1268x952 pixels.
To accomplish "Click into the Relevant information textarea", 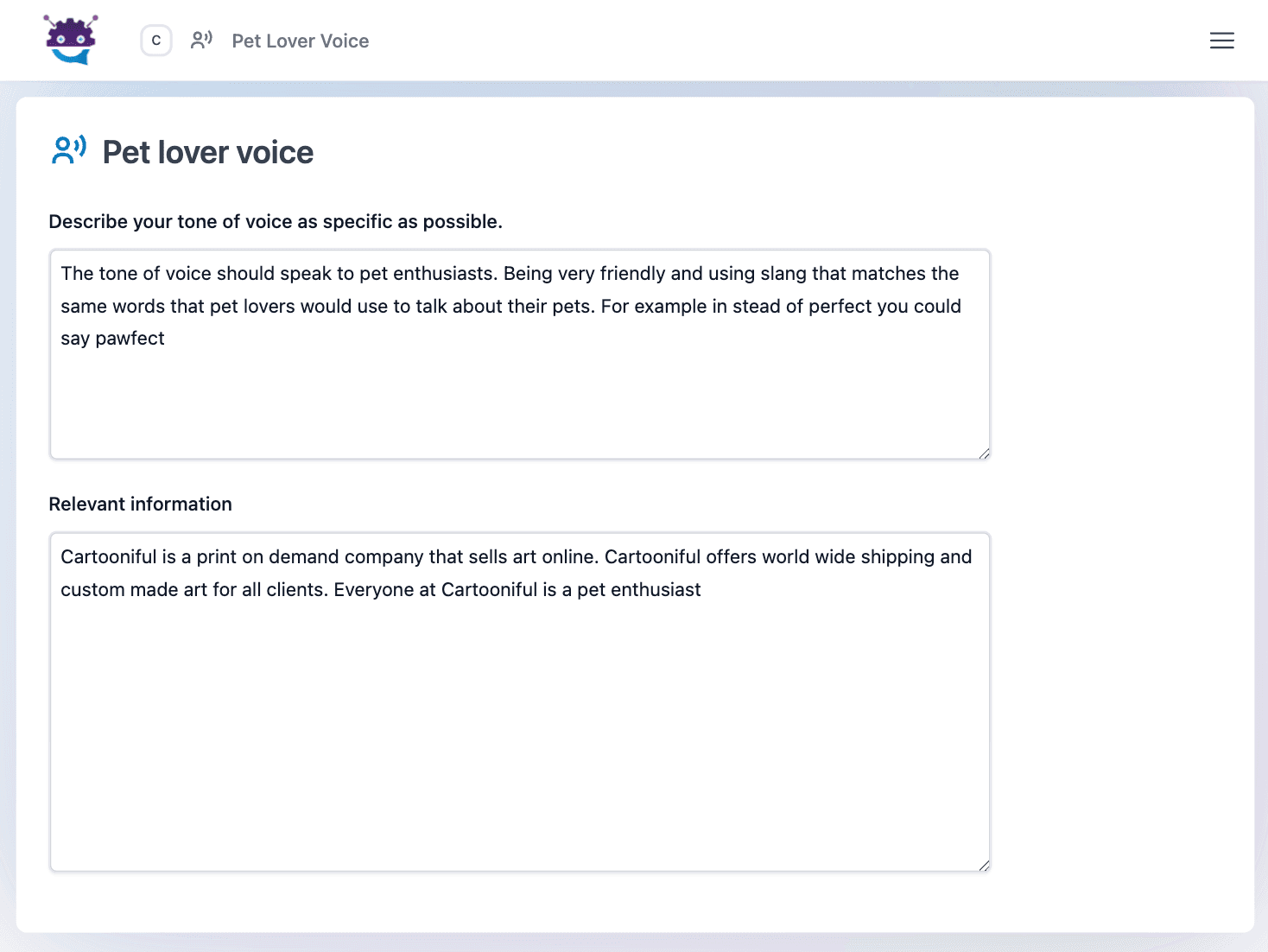I will point(520,701).
